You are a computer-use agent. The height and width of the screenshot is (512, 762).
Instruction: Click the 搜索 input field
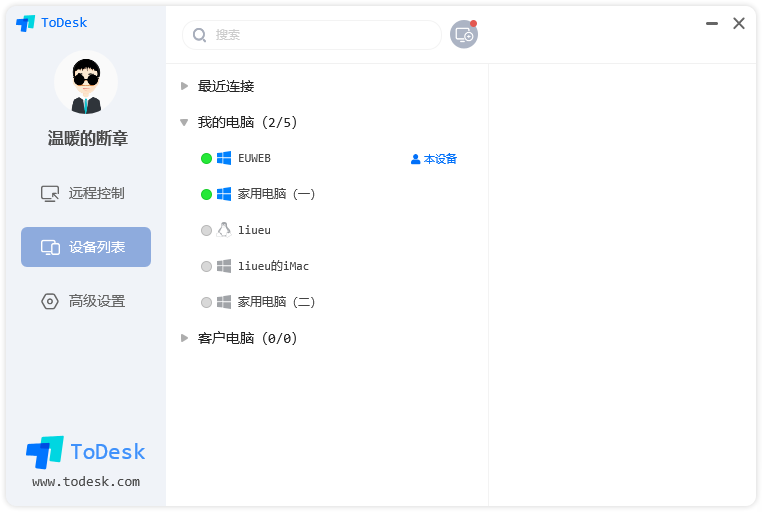[x=312, y=35]
